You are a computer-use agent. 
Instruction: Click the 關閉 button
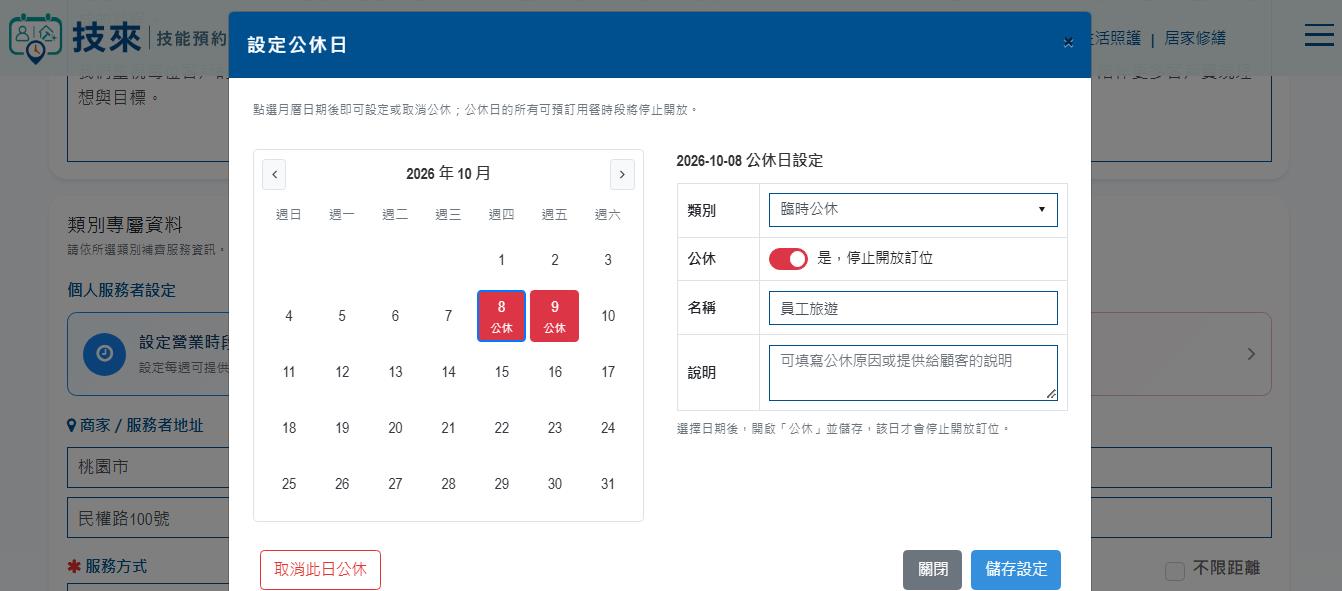[x=932, y=570]
